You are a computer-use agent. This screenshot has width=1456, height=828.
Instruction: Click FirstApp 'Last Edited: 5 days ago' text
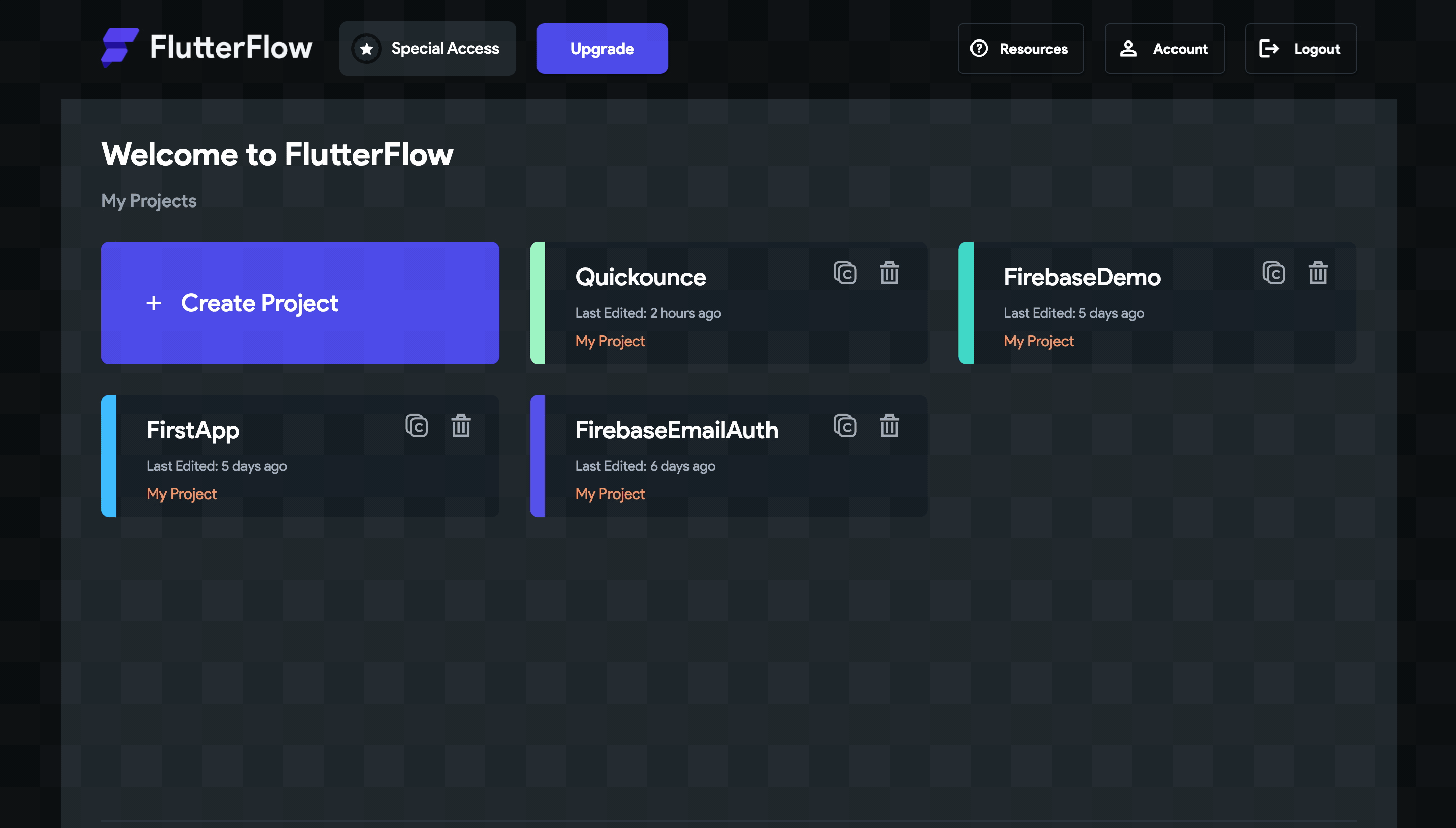(x=217, y=466)
